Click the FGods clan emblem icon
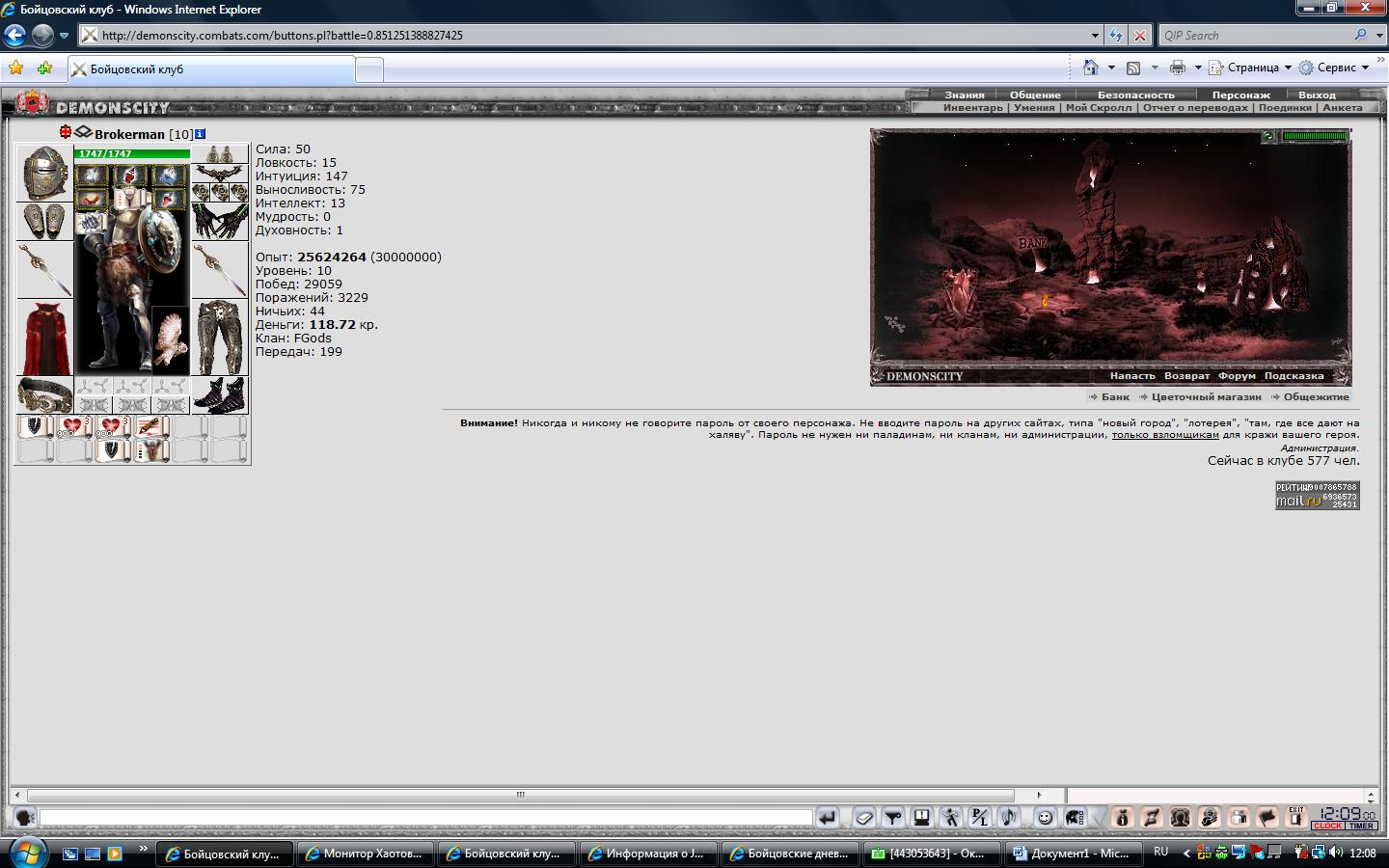 pyautogui.click(x=84, y=132)
